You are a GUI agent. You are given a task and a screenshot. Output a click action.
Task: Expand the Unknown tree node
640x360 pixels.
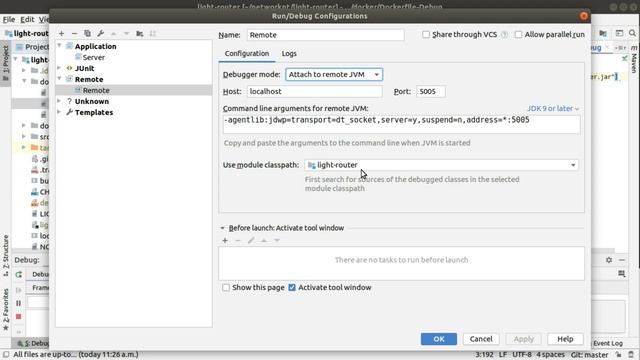[60, 101]
